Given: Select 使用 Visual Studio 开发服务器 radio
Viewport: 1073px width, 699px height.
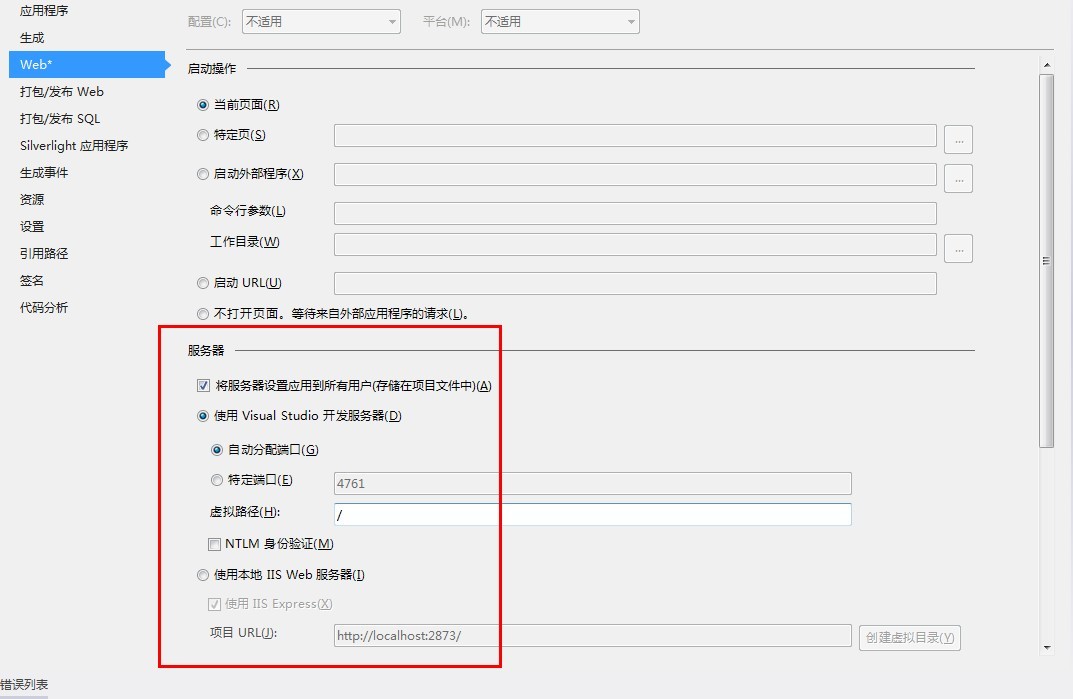Looking at the screenshot, I should [203, 416].
